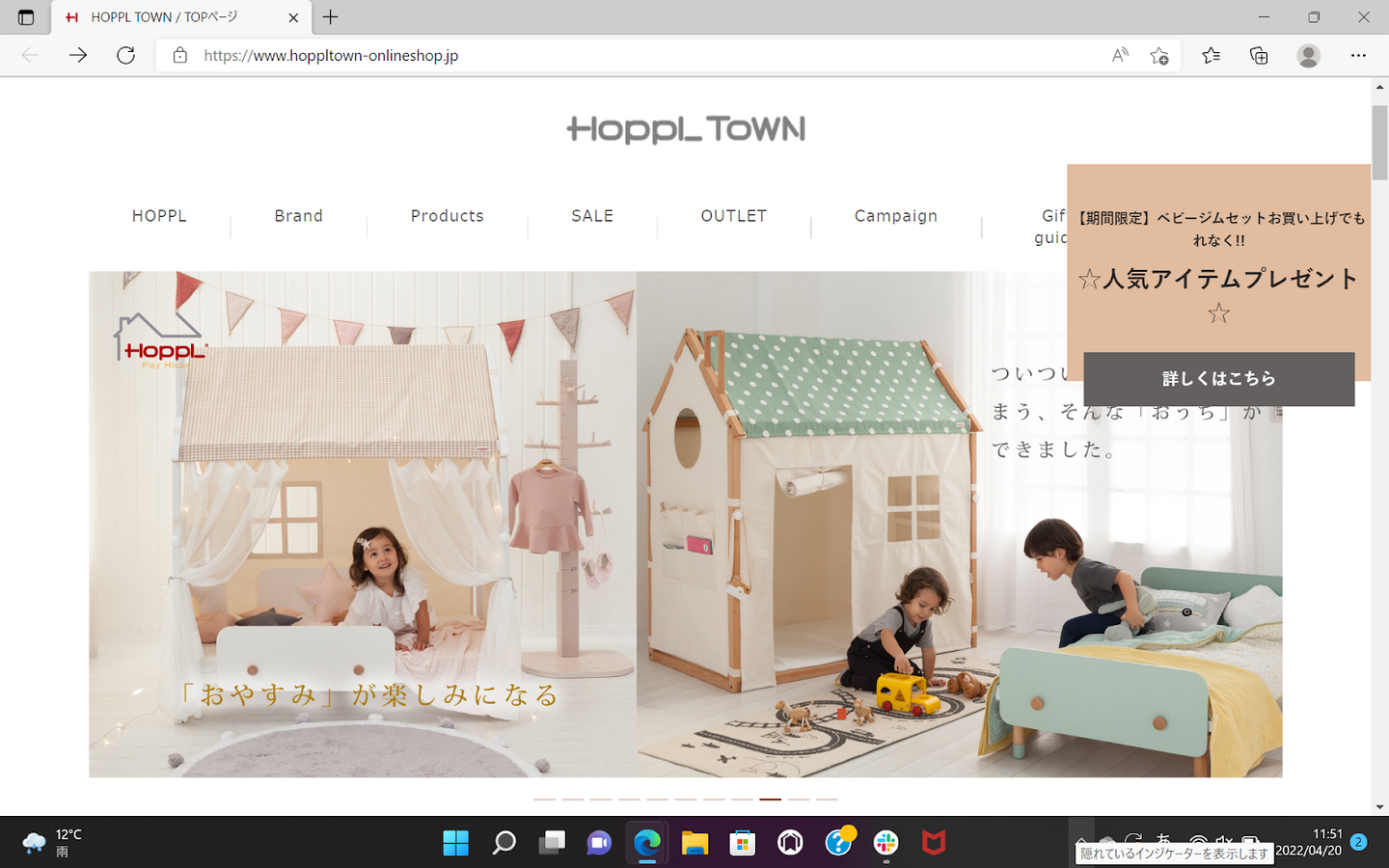The image size is (1389, 868).
Task: Open the Brand menu item
Action: tap(299, 216)
